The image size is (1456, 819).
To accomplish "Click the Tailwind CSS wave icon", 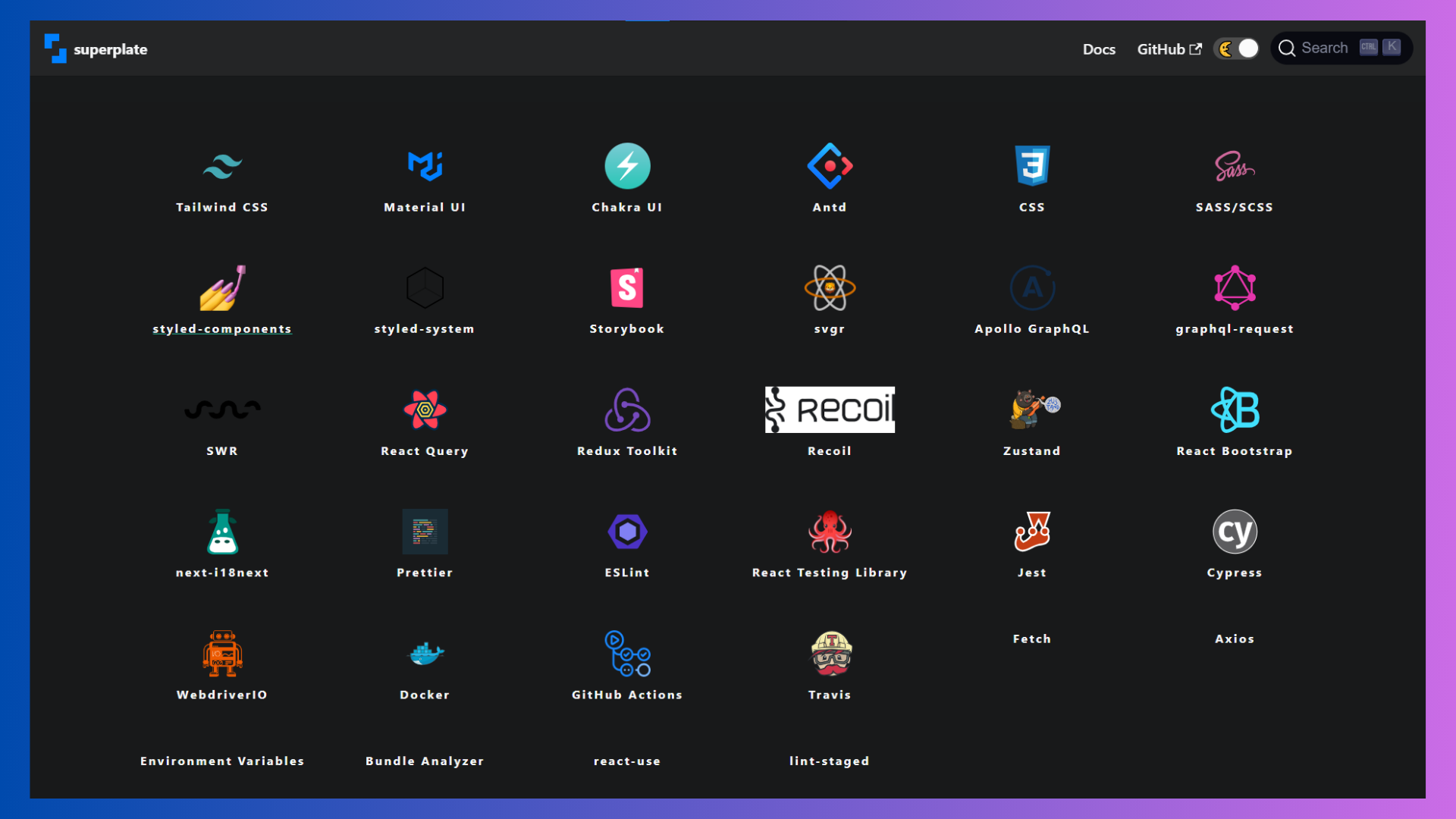I will [222, 166].
